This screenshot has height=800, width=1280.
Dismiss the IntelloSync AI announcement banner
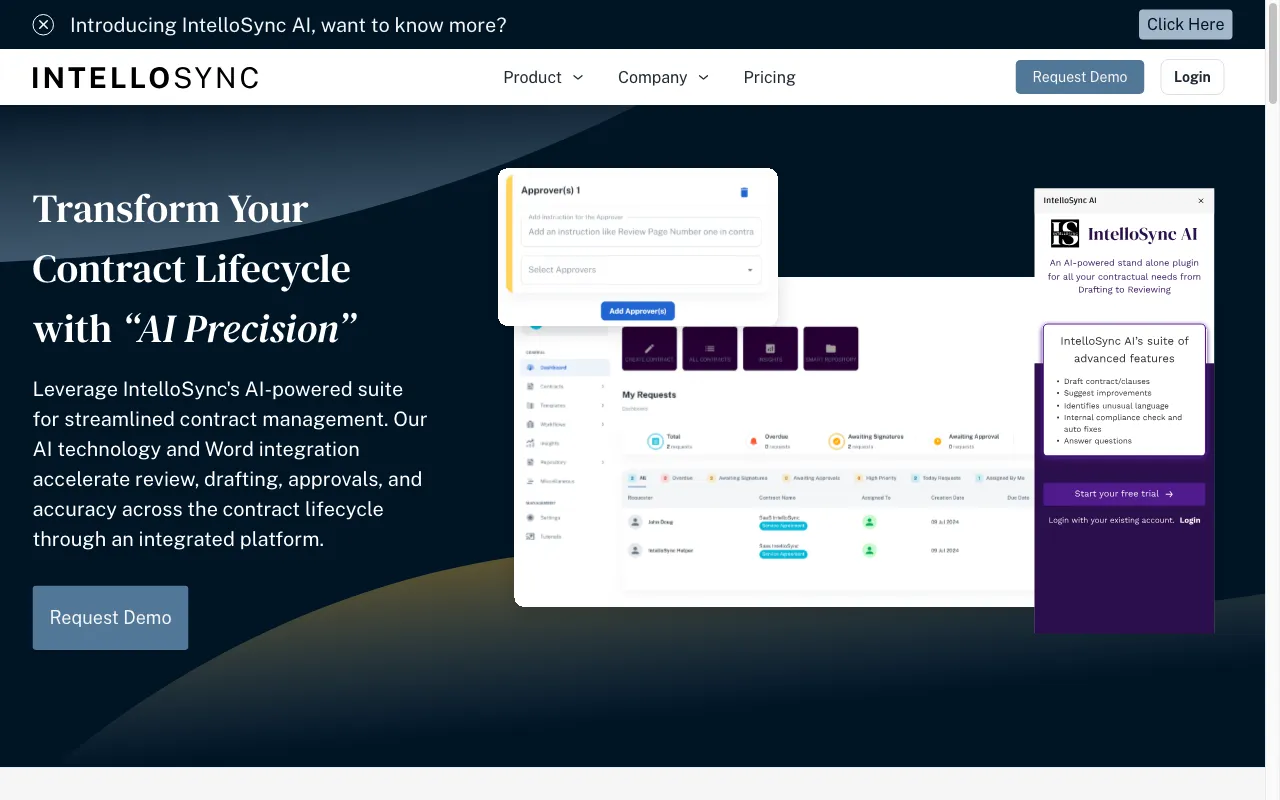pyautogui.click(x=43, y=25)
